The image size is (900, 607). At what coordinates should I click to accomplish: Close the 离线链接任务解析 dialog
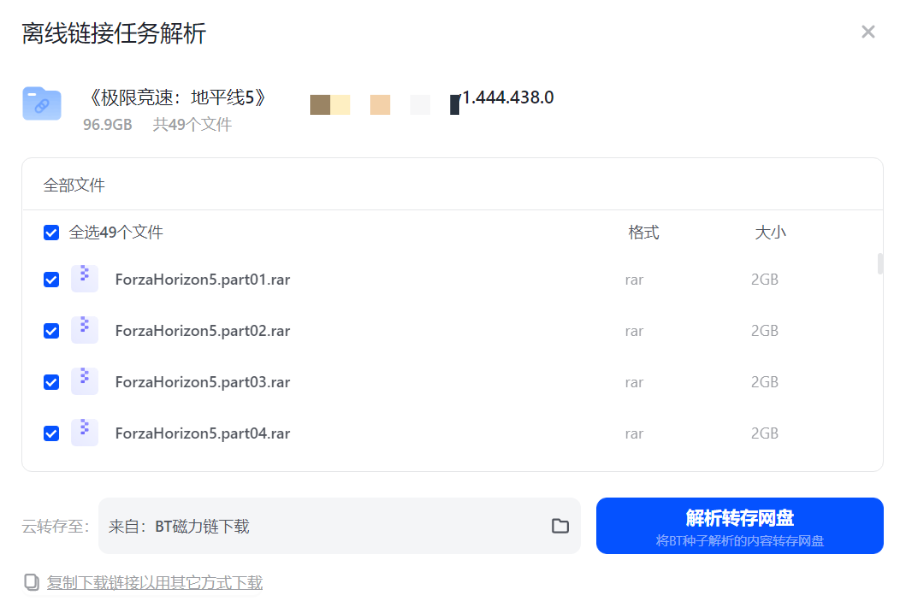tap(868, 32)
